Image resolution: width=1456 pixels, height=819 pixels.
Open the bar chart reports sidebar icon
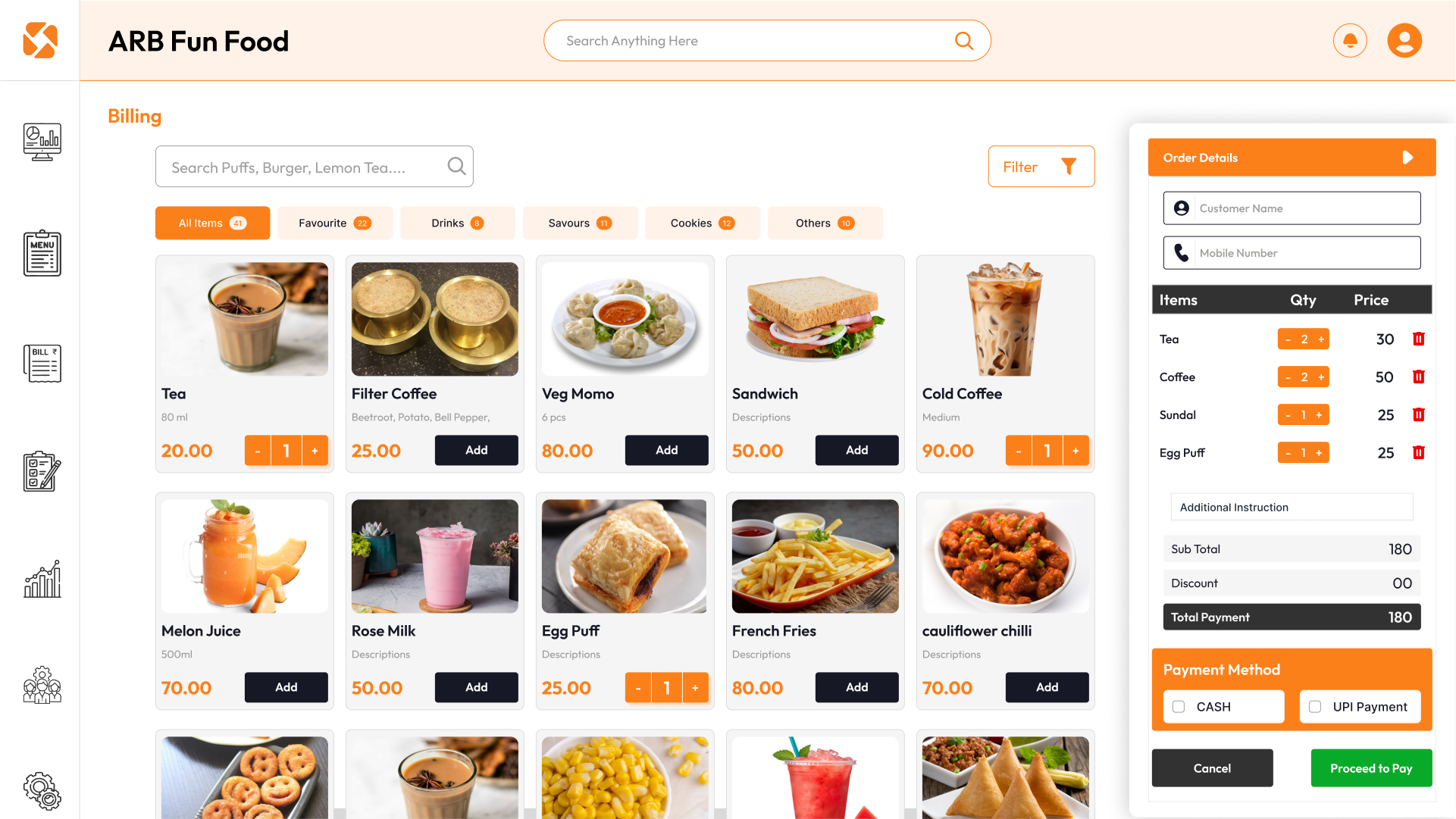[42, 579]
